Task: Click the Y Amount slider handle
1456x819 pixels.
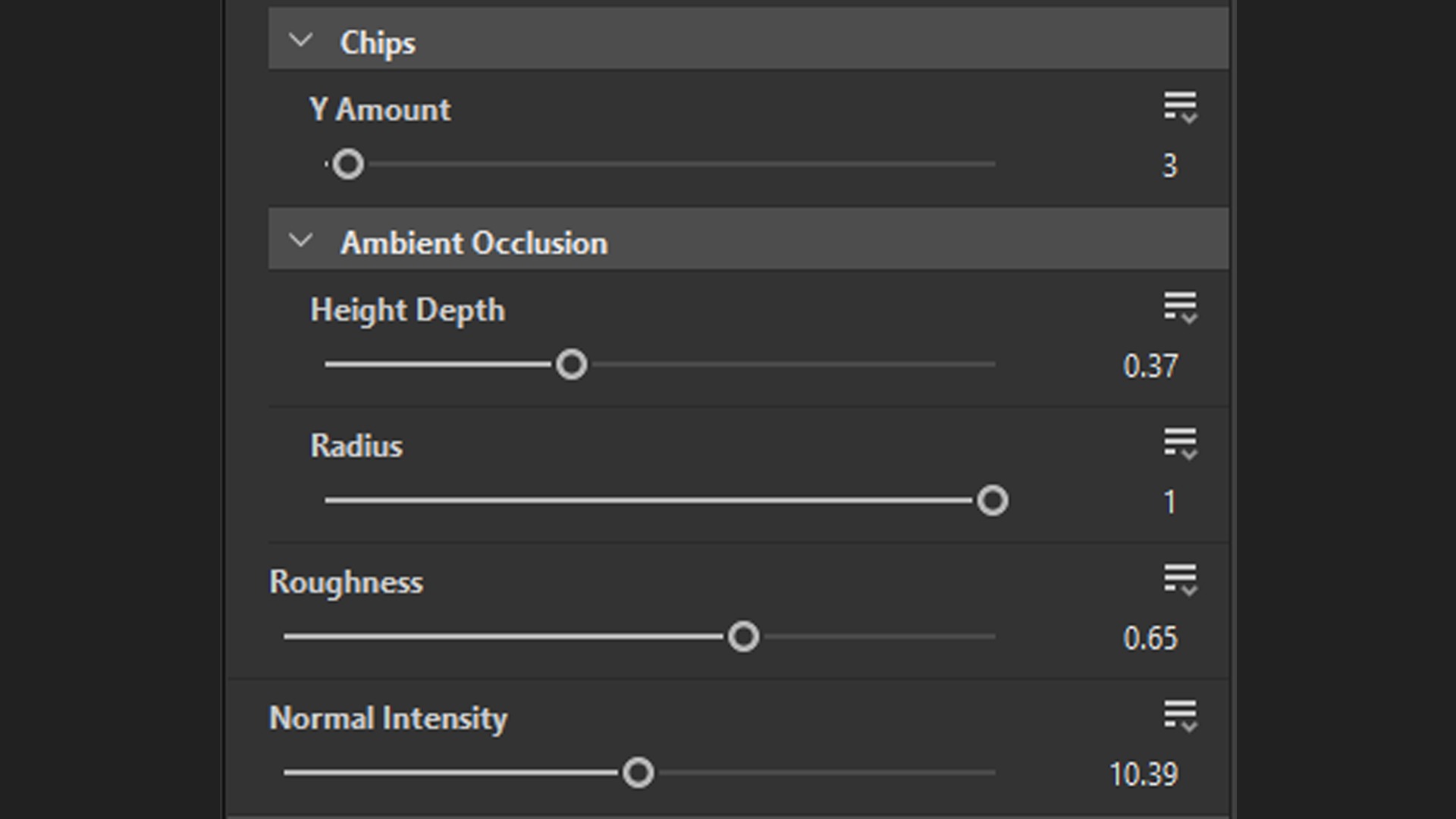Action: click(x=348, y=165)
